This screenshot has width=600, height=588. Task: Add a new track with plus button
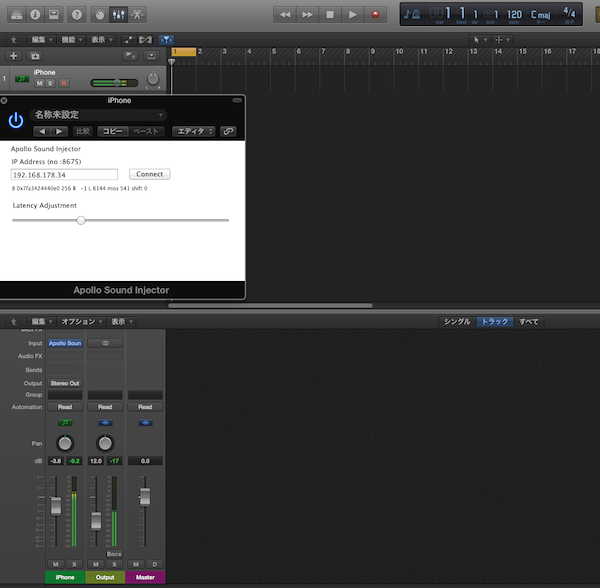13,56
